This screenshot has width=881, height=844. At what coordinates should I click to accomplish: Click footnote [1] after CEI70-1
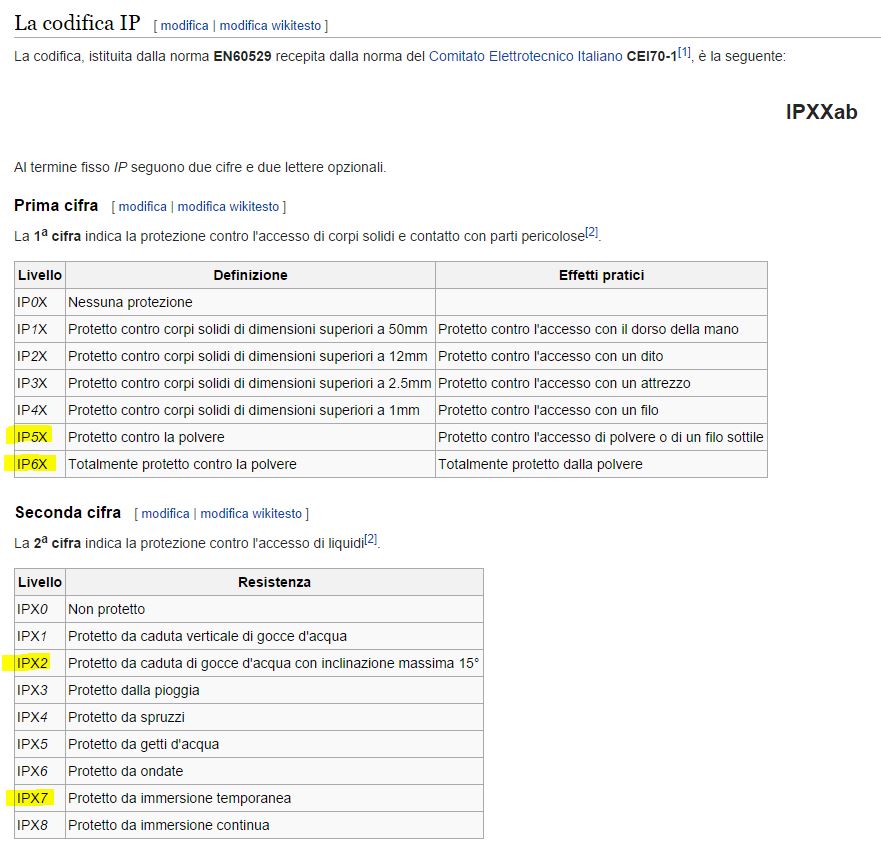(x=684, y=53)
